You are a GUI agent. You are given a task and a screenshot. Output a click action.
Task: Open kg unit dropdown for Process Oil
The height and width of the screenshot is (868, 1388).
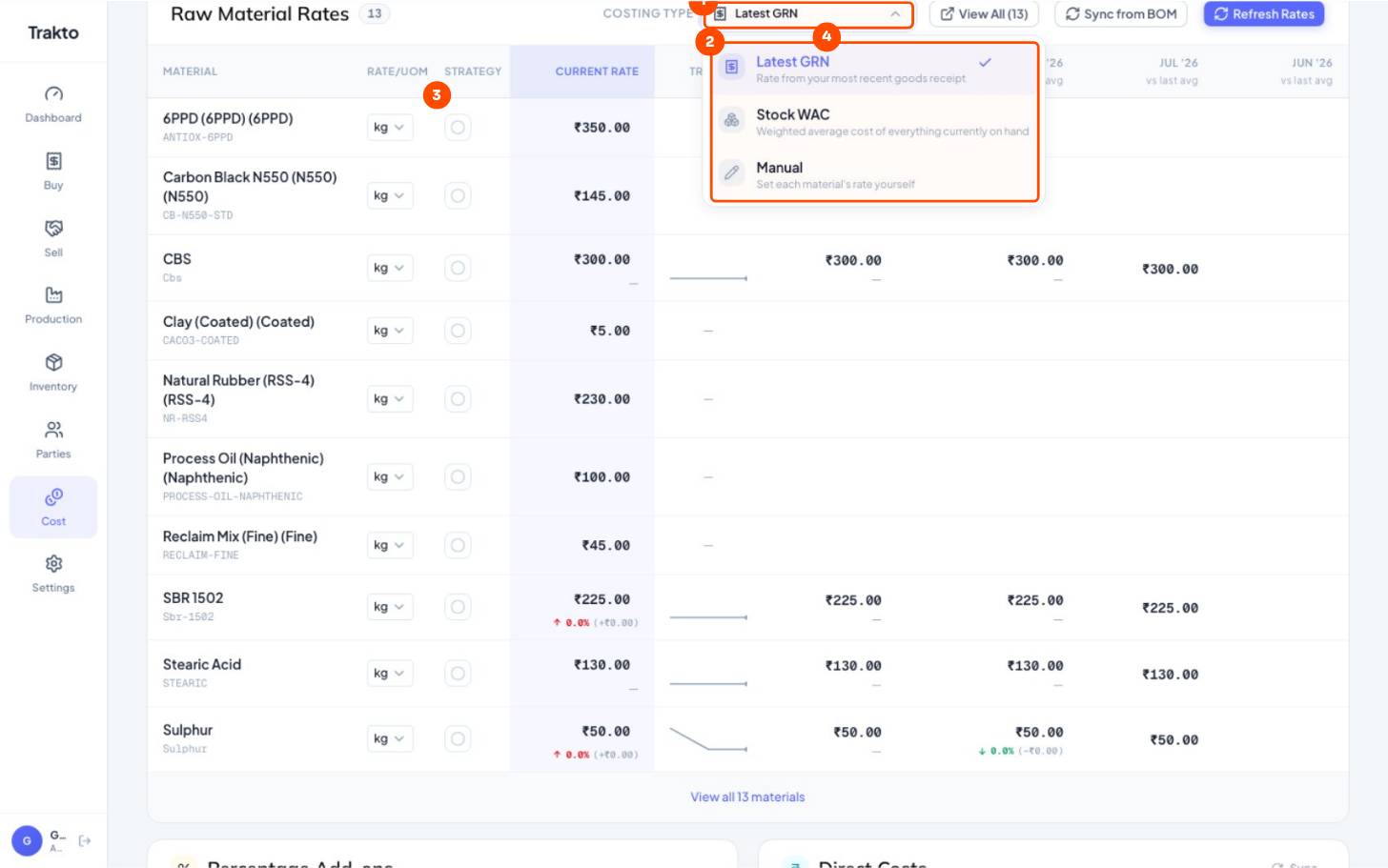(390, 476)
